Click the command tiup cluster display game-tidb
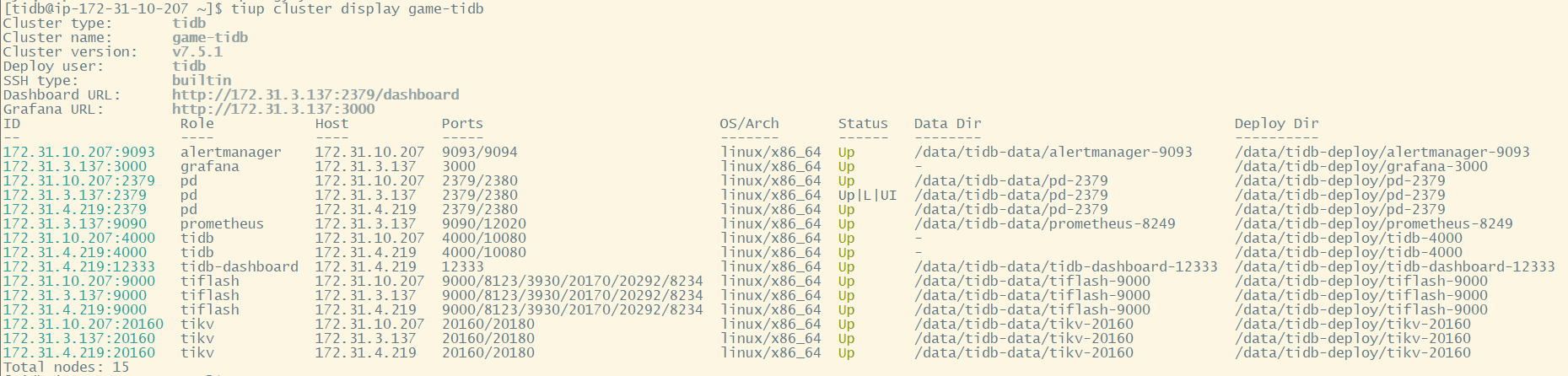Viewport: 1568px width, 376px height. click(358, 8)
